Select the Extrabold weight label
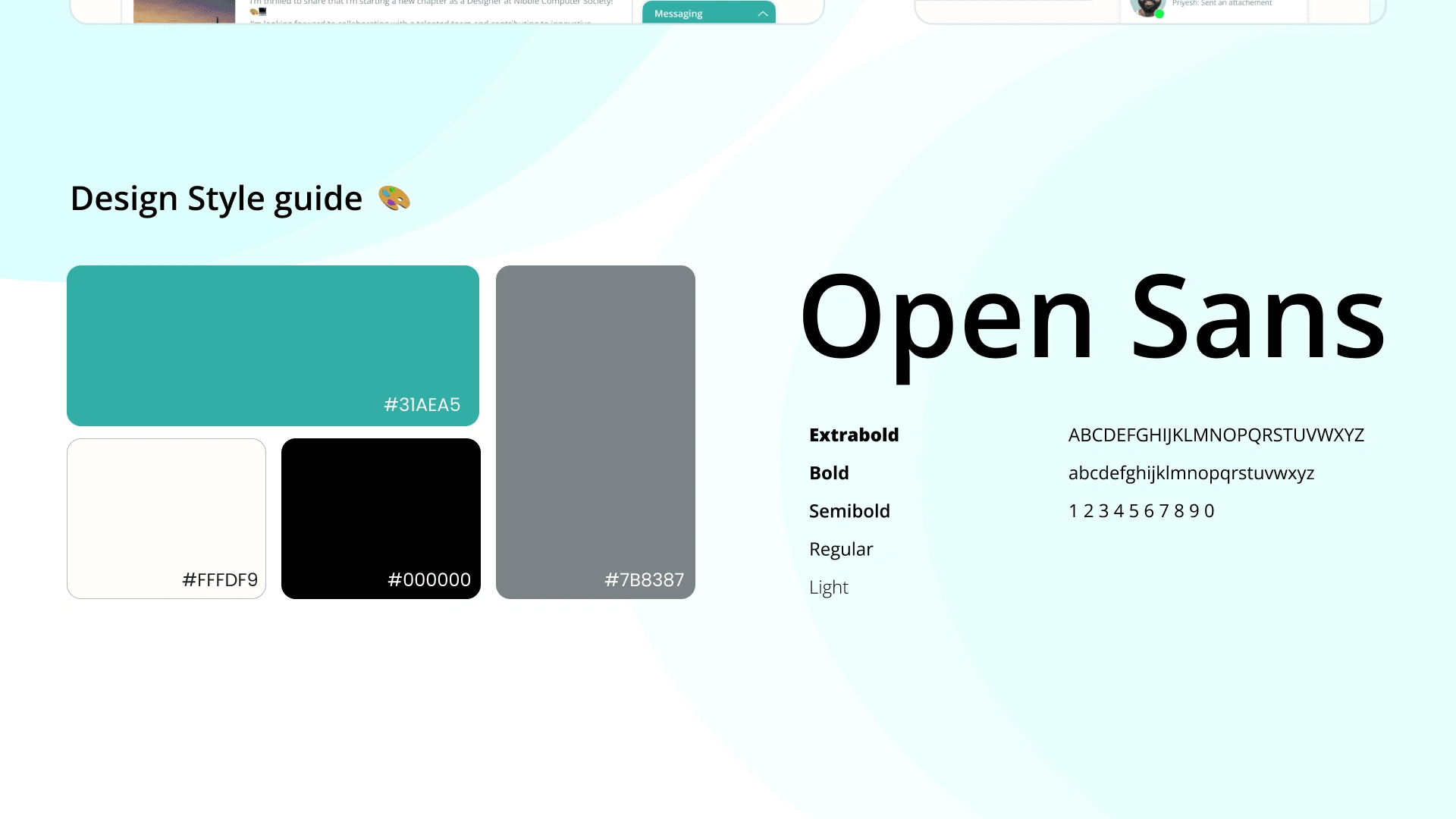This screenshot has height=819, width=1456. point(854,435)
